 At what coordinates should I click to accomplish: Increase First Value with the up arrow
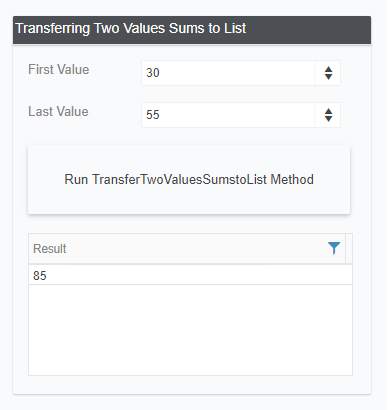(x=328, y=69)
